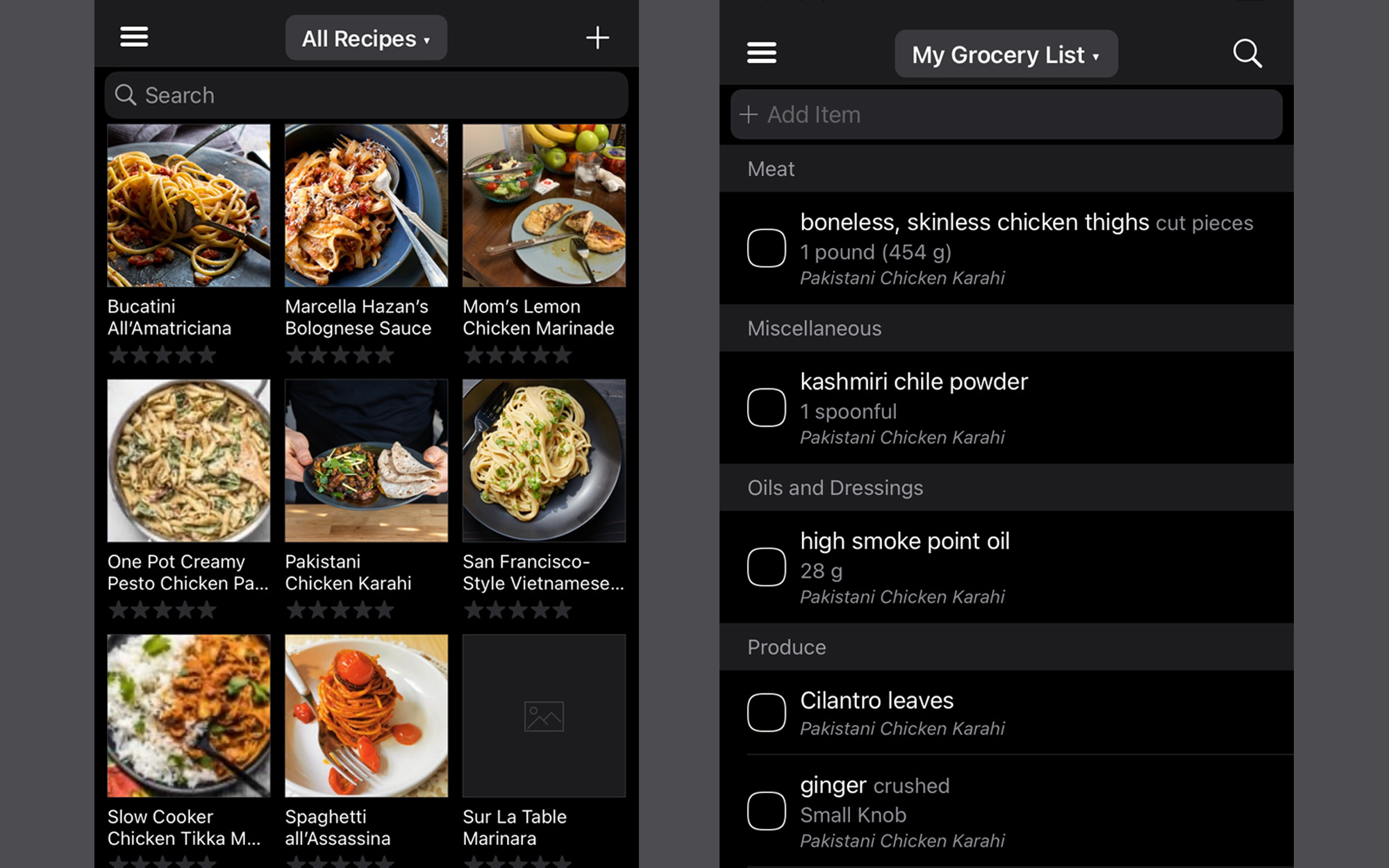Open the My Grocery List dropdown
This screenshot has width=1389, height=868.
(x=1006, y=54)
